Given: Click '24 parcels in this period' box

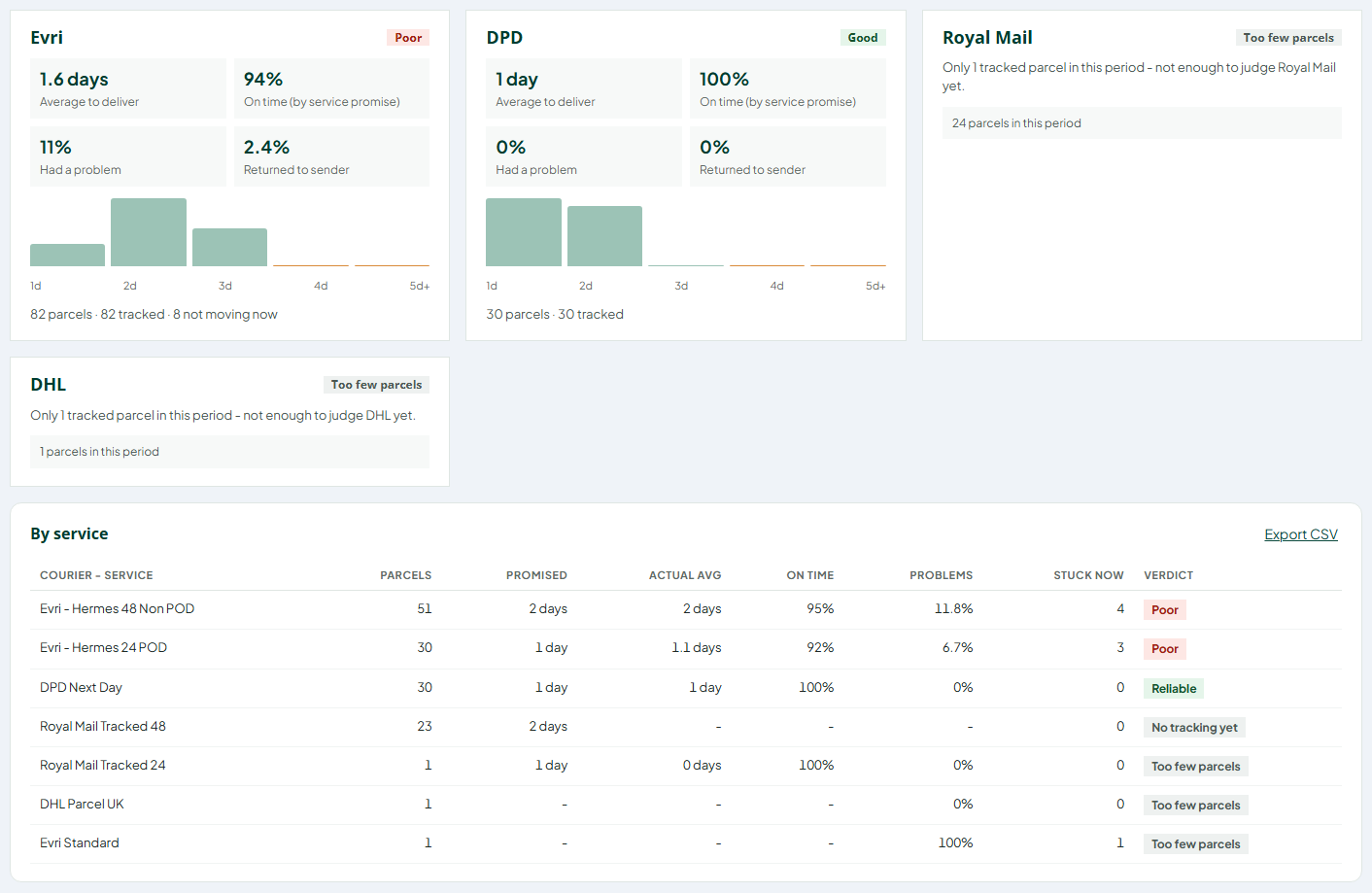Looking at the screenshot, I should pyautogui.click(x=1142, y=123).
